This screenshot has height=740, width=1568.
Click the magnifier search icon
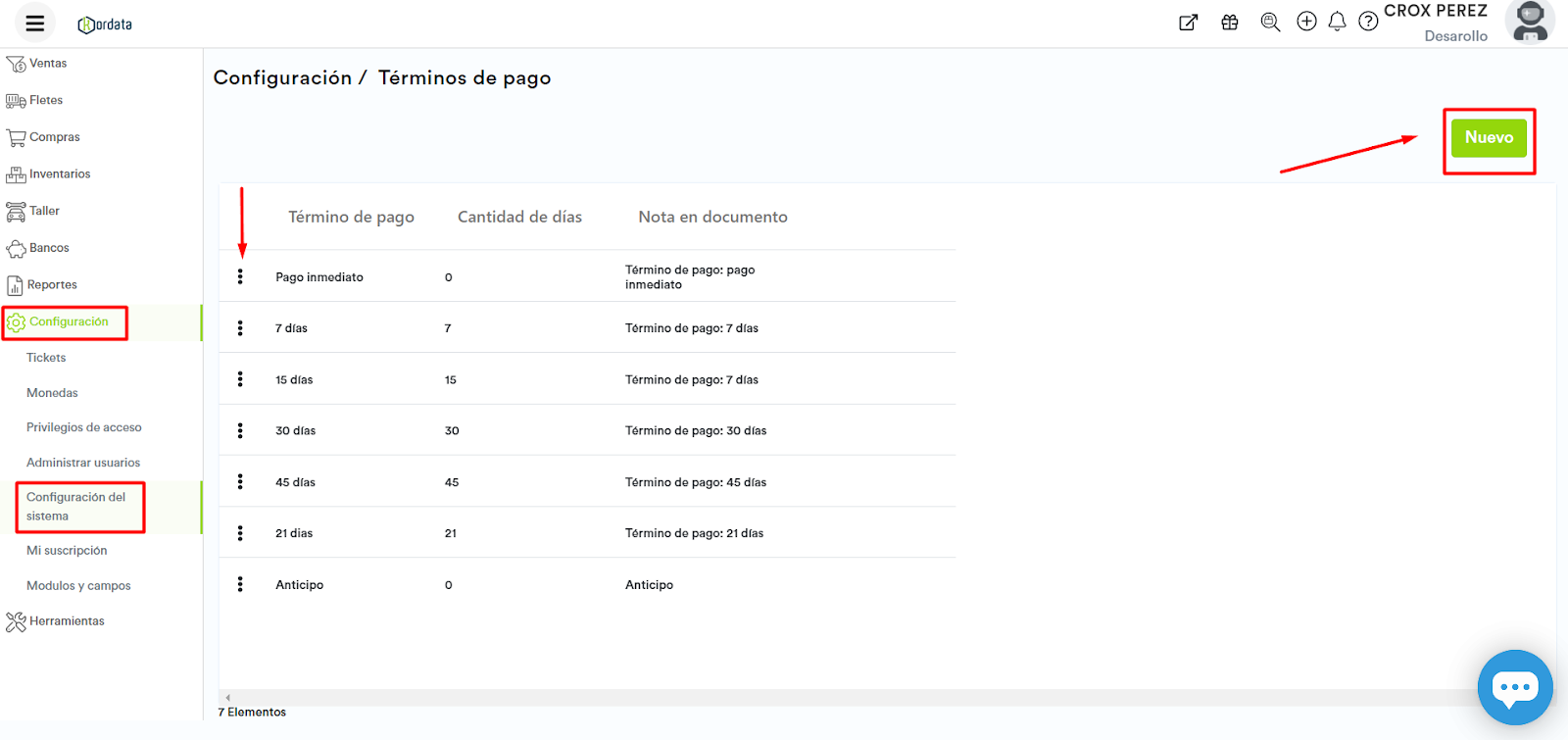point(1270,22)
